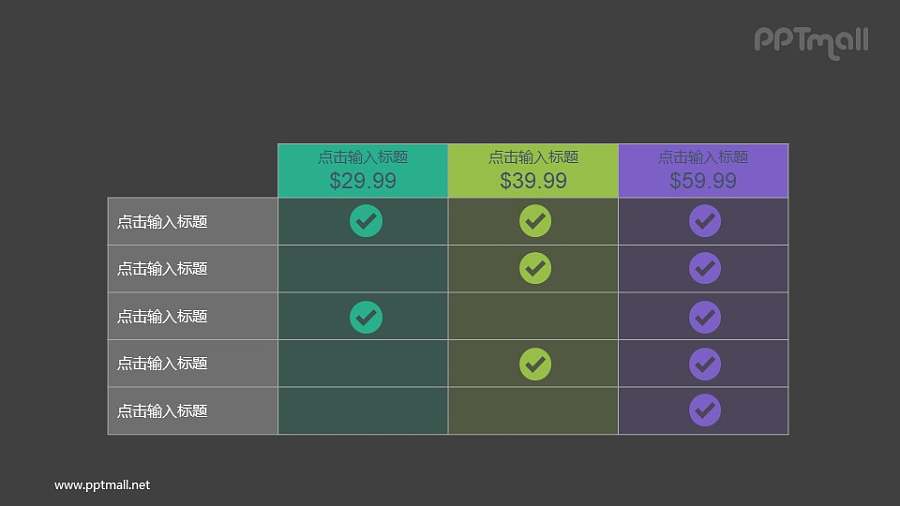
Task: Select the purple checkmark in the fourth row
Action: click(x=705, y=363)
